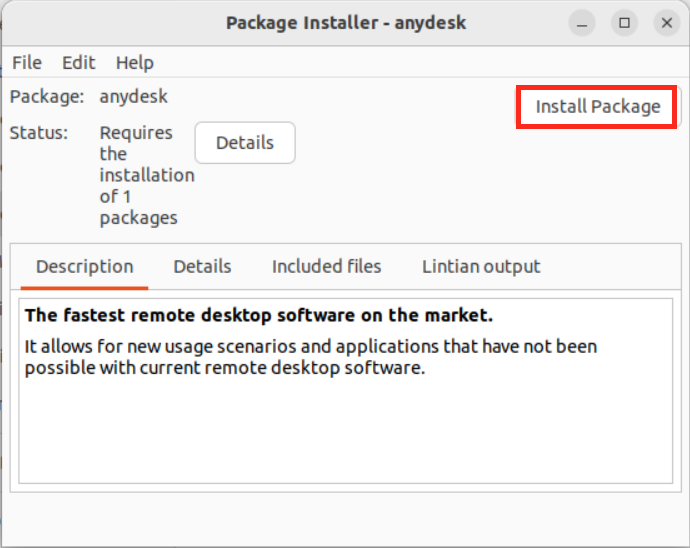The image size is (690, 548).
Task: Click the package name 'anydesk'
Action: tap(133, 97)
